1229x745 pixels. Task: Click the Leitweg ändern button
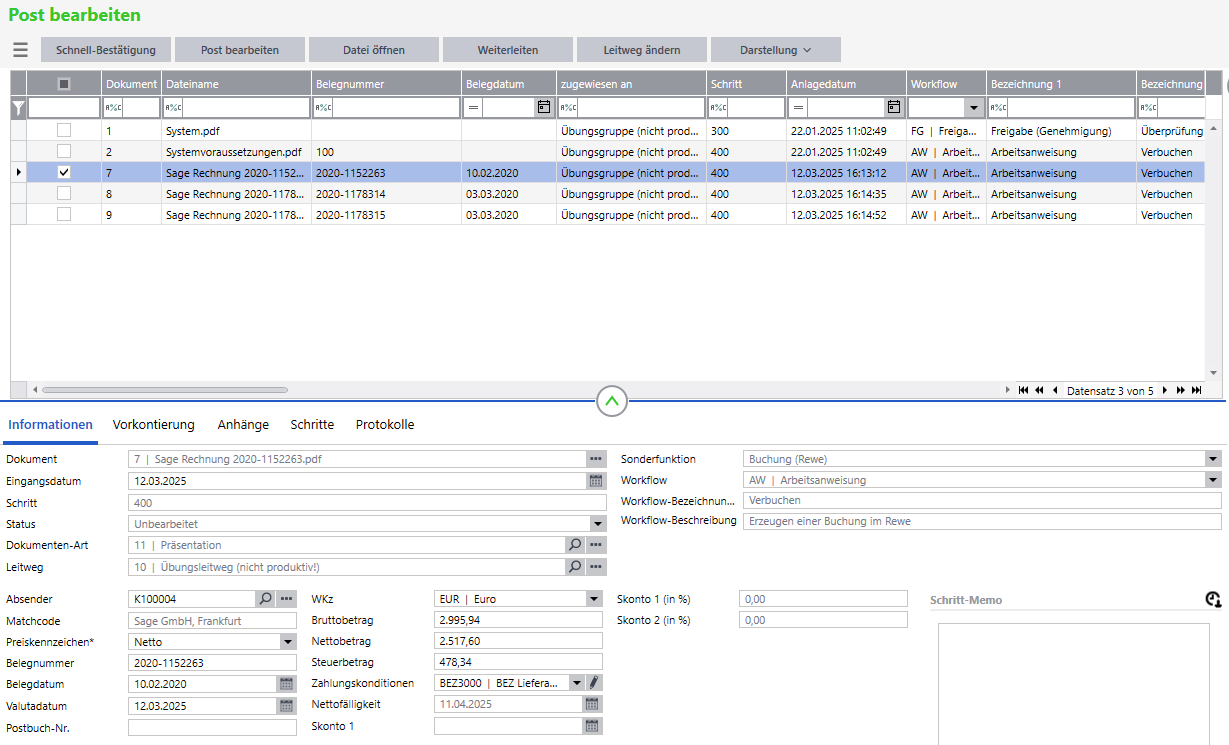pyautogui.click(x=642, y=50)
